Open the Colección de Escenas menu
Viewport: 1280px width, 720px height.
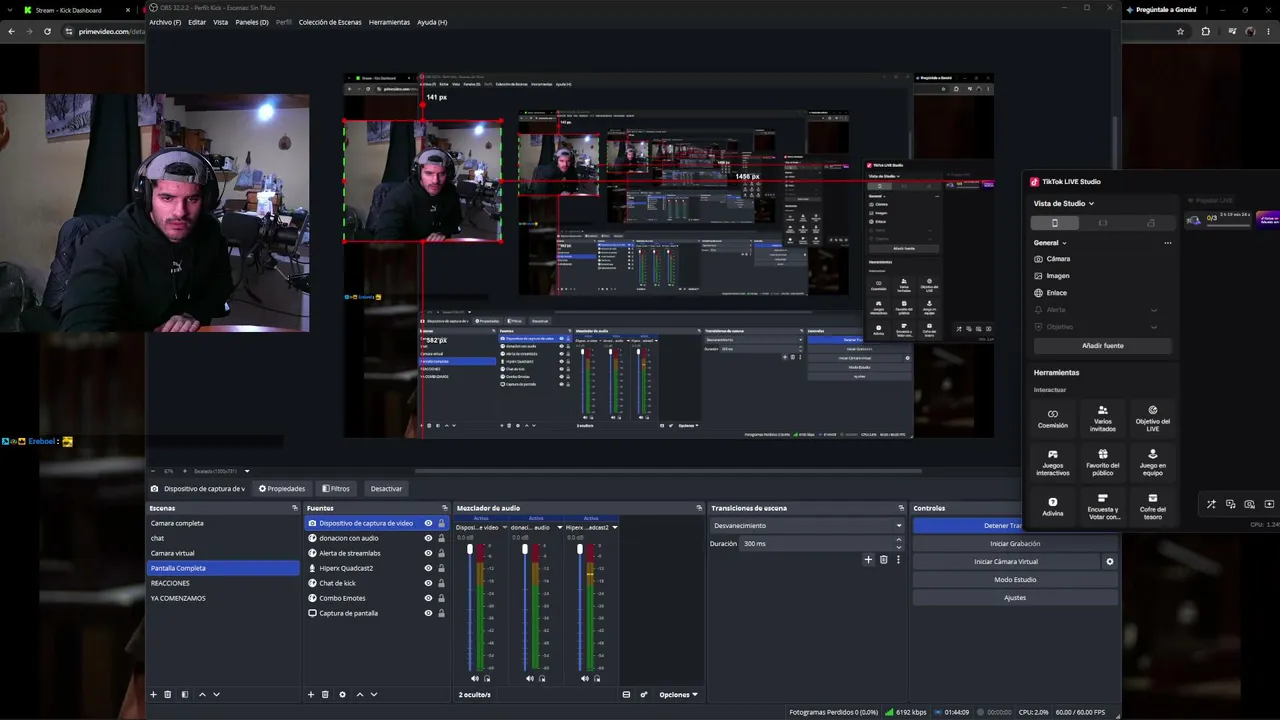[x=330, y=22]
